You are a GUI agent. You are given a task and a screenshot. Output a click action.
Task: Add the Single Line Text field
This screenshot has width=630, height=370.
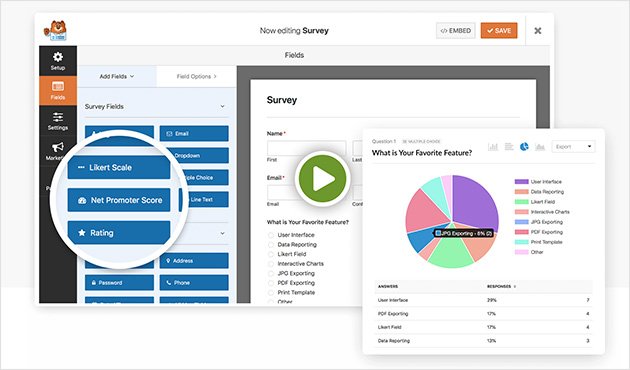pyautogui.click(x=206, y=200)
